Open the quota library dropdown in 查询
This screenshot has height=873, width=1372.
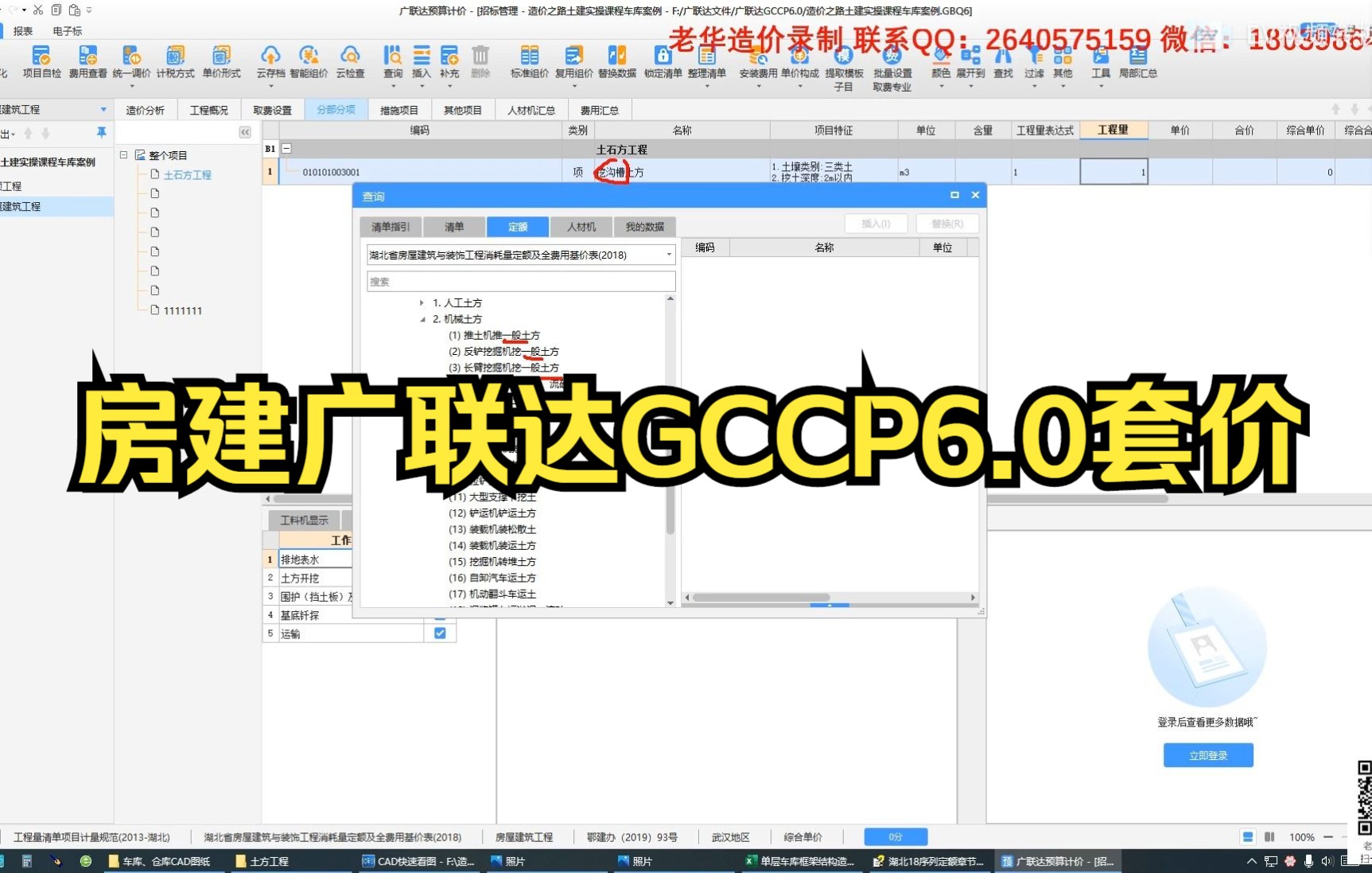669,255
